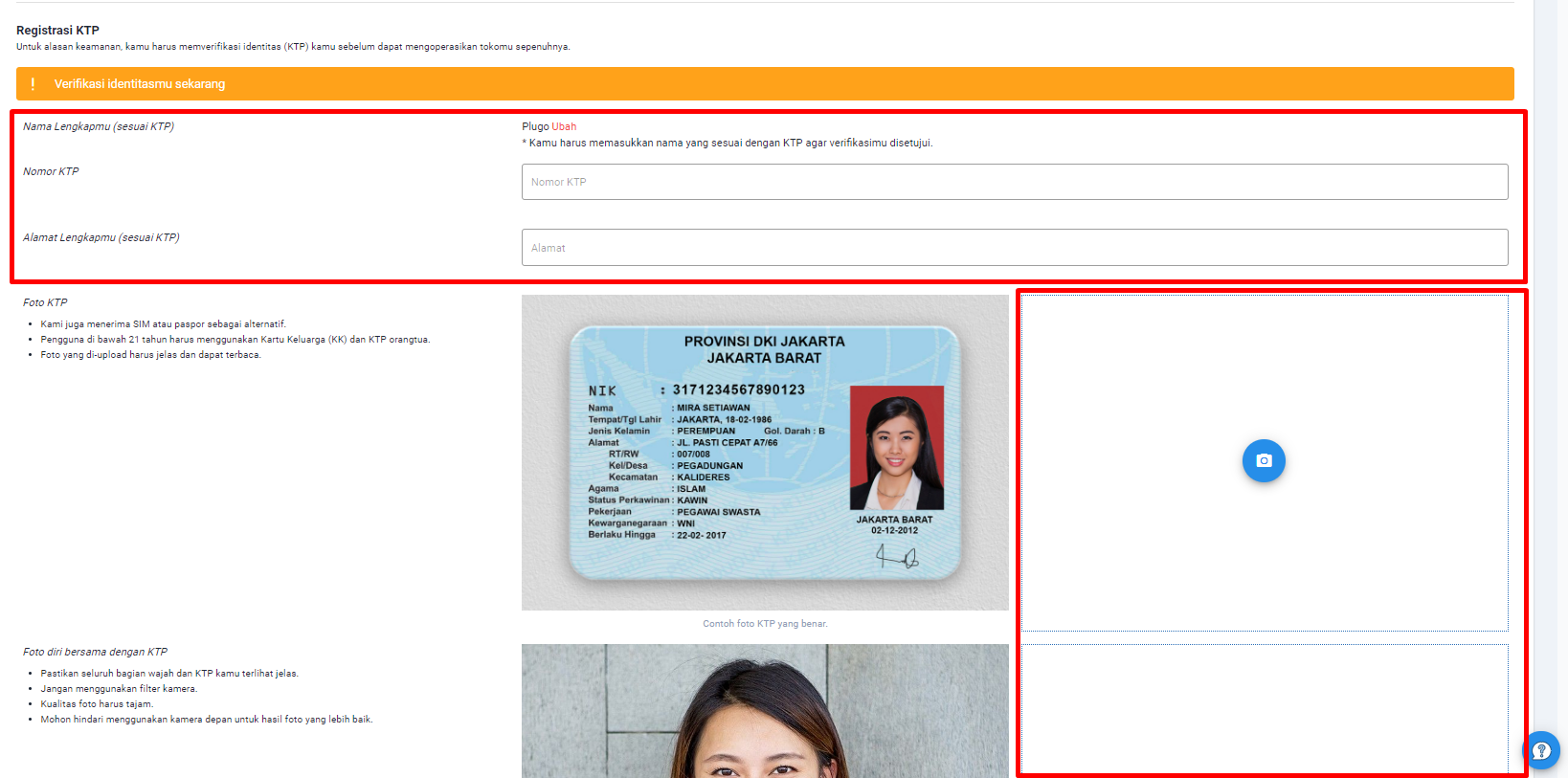Click the Nama Lengkapmu (sesuai KTP) label
The width and height of the screenshot is (1568, 778).
pyautogui.click(x=99, y=126)
